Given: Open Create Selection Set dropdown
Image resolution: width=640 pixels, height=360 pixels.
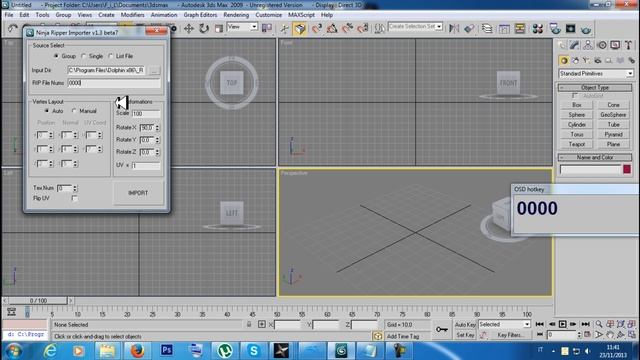Looking at the screenshot, I should pos(416,27).
